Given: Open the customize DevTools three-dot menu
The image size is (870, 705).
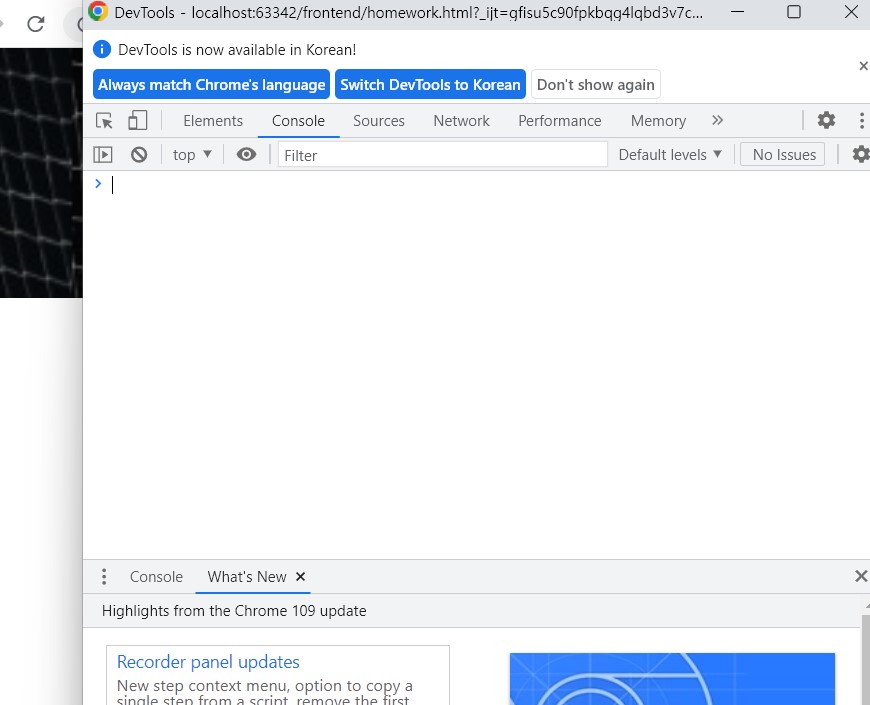Looking at the screenshot, I should pyautogui.click(x=861, y=120).
